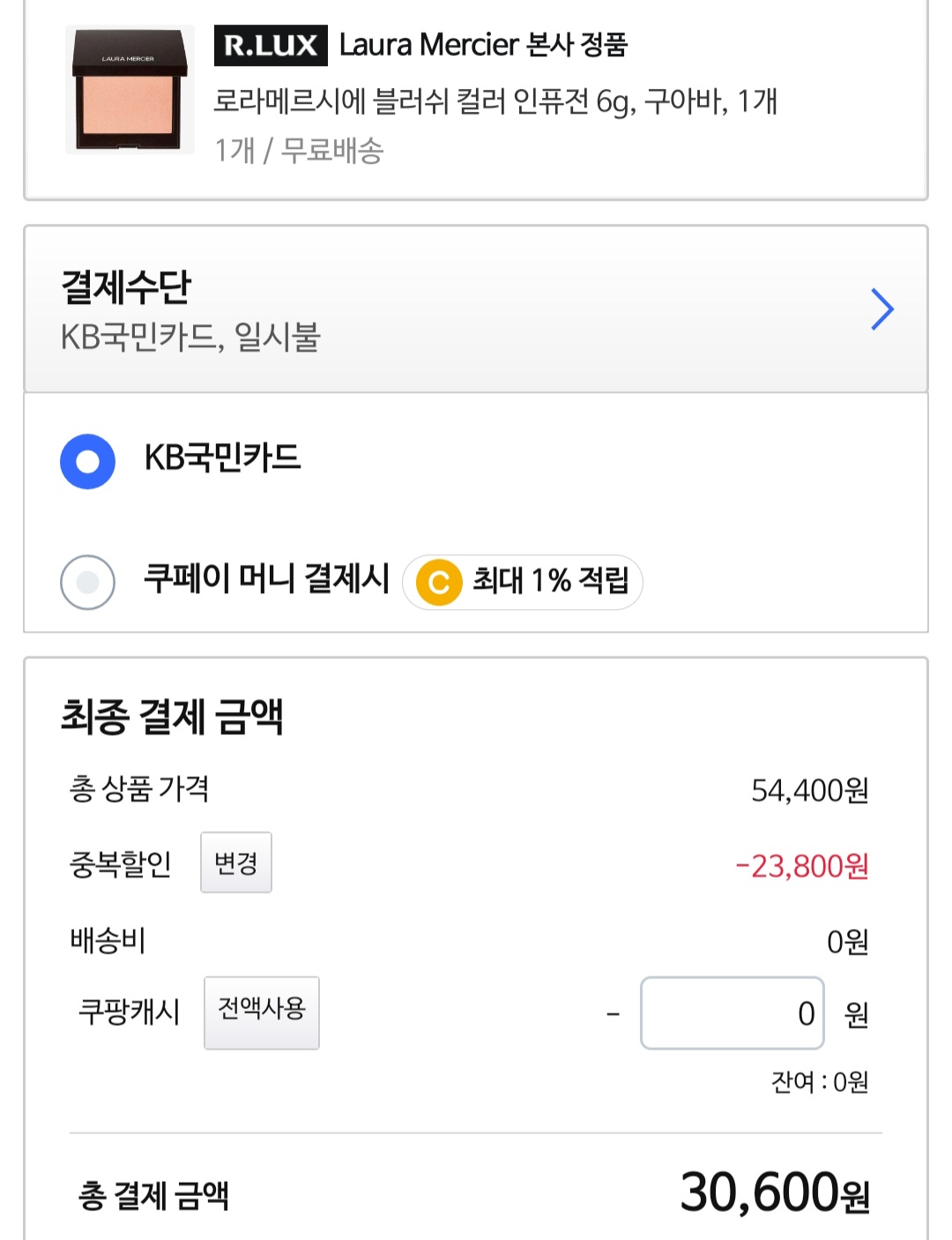Open the 로라메르시에 블러쉬 컬러 인퓨전 product name
952x1240 pixels.
(x=495, y=102)
